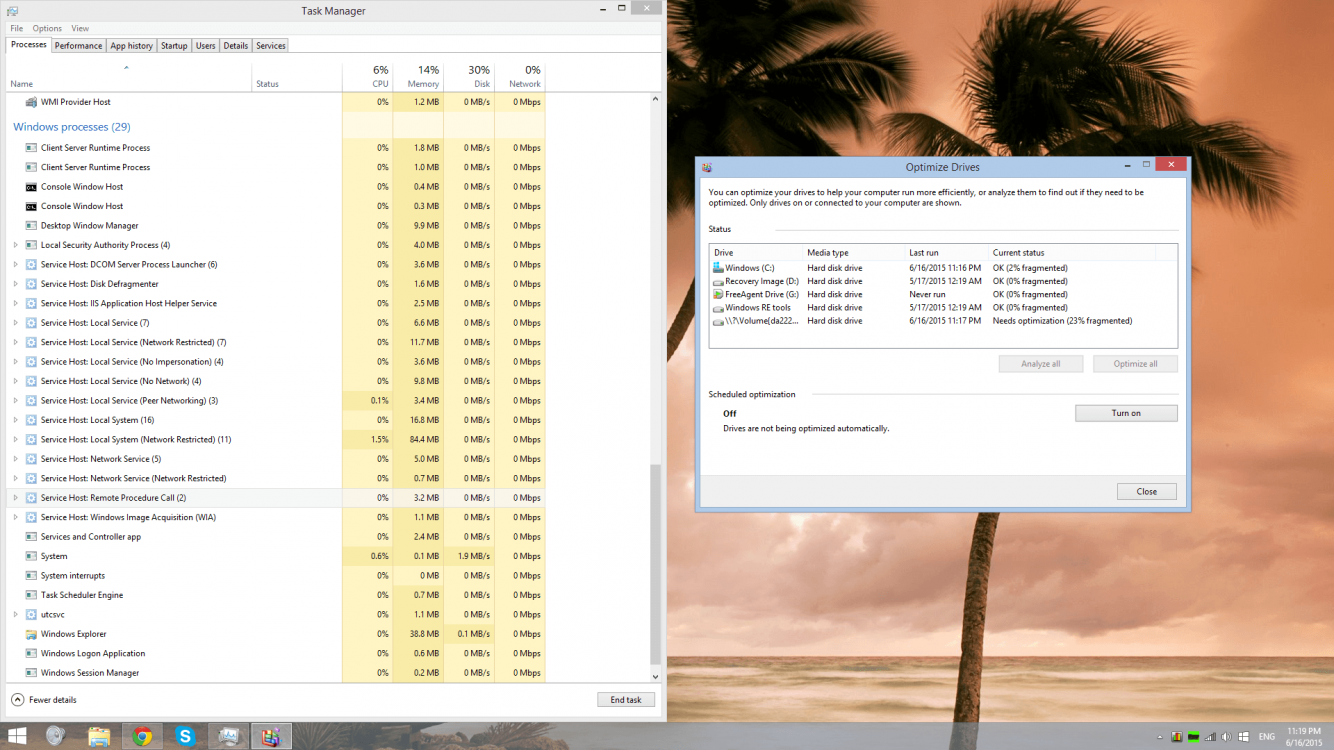The width and height of the screenshot is (1334, 750).
Task: Select the System interrupts process icon
Action: (x=31, y=576)
